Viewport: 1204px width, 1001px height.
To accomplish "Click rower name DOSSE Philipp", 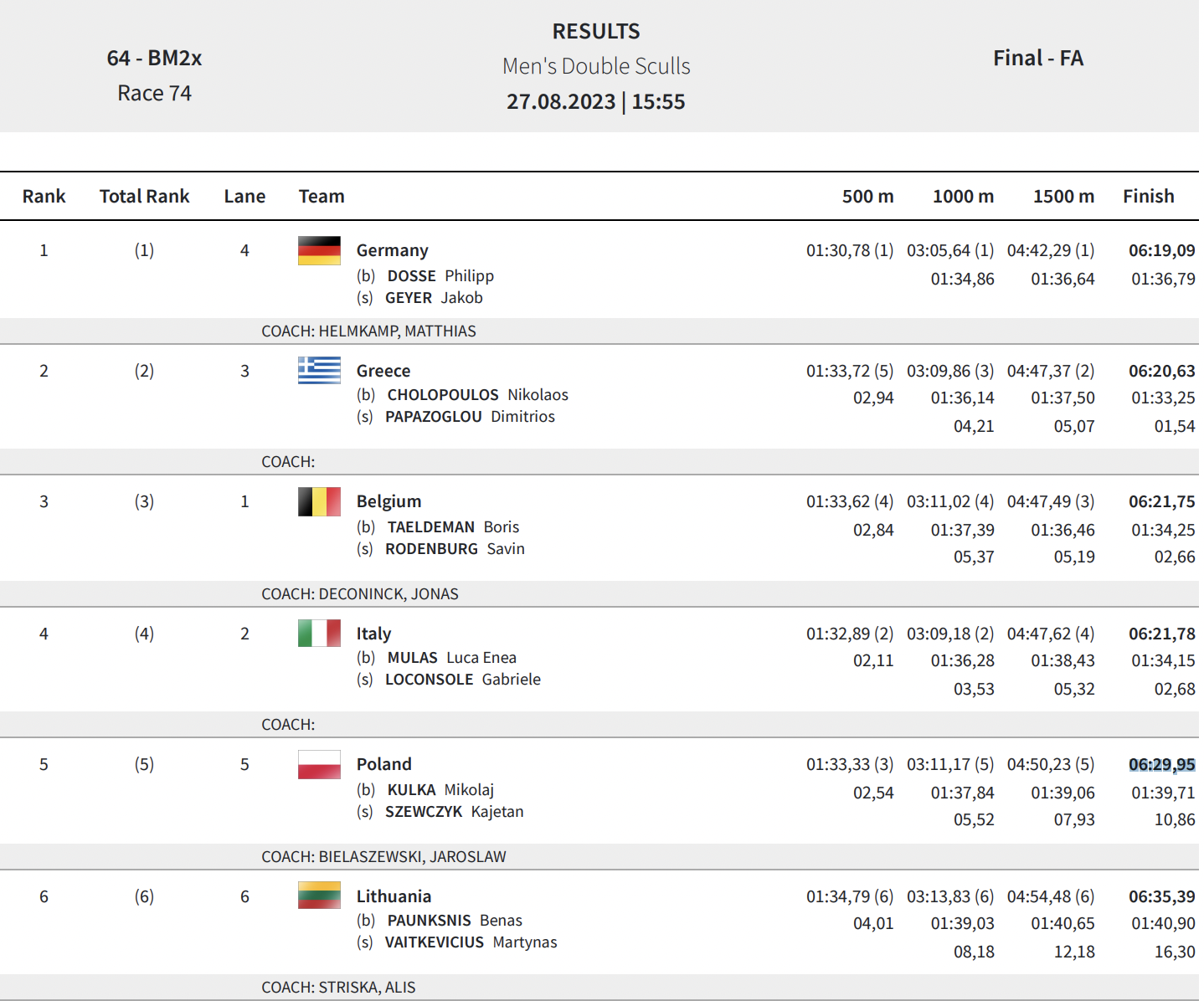I will [x=440, y=275].
